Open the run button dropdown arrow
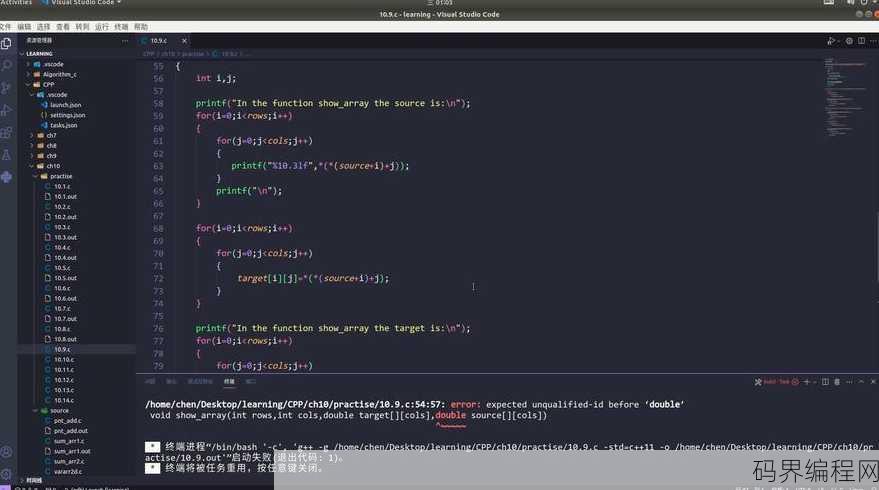The image size is (879, 490). click(838, 41)
